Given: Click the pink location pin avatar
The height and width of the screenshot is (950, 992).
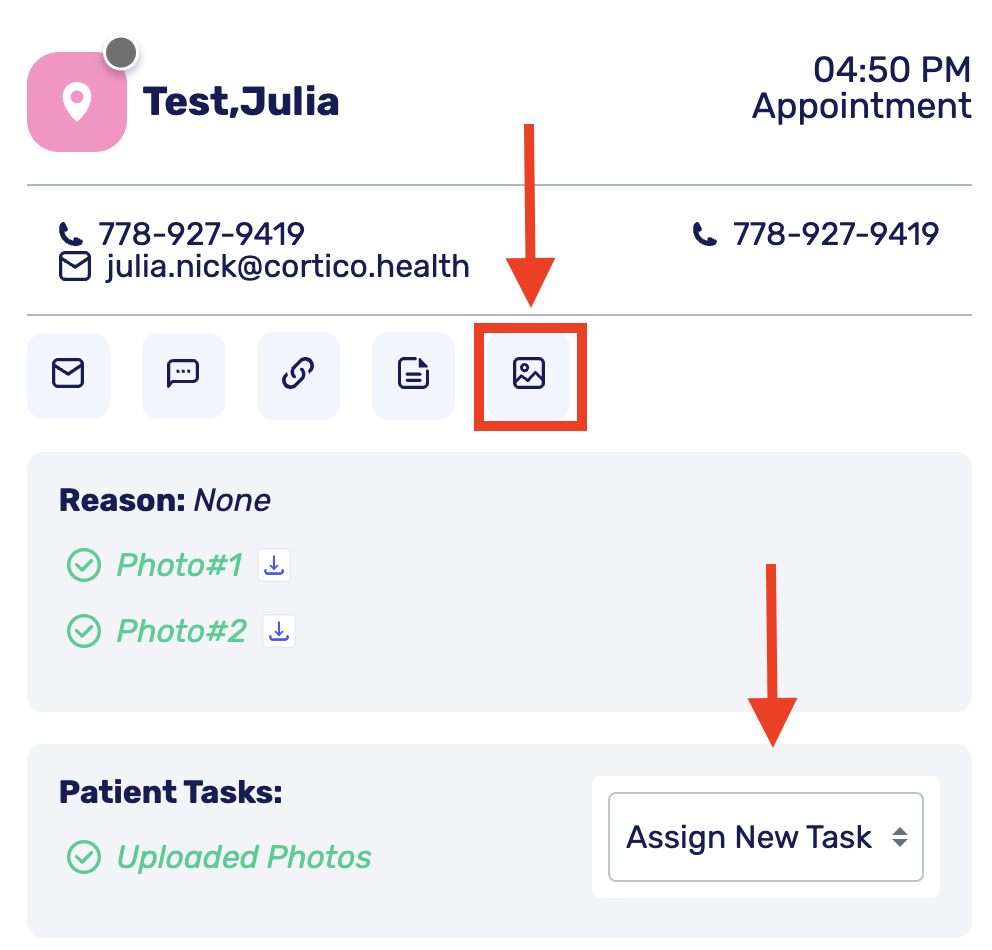Looking at the screenshot, I should 76,103.
